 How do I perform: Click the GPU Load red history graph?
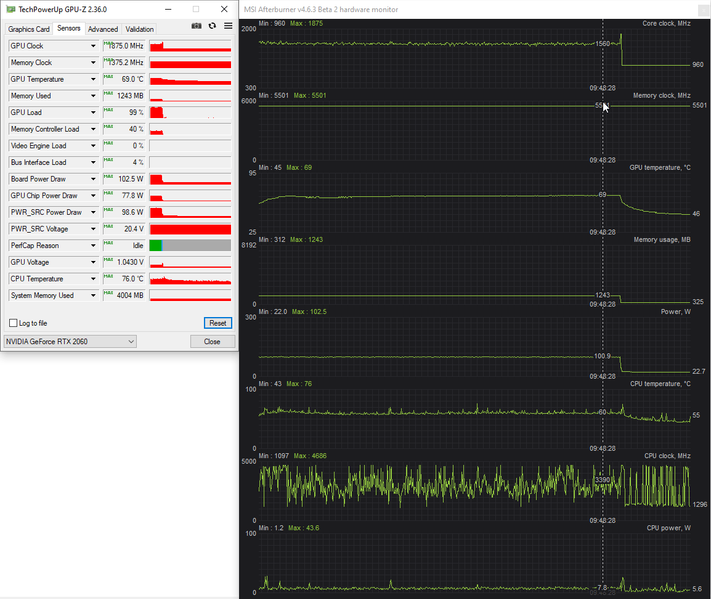point(190,112)
